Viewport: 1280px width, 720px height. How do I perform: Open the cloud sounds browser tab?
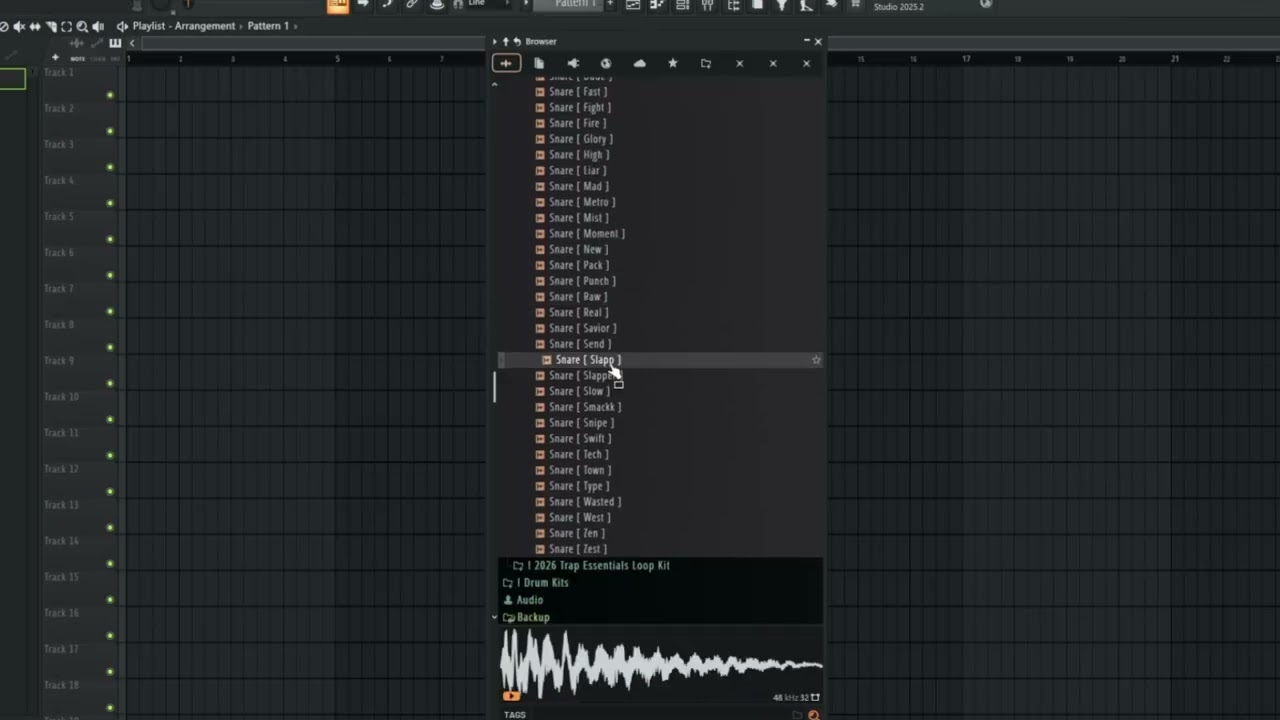click(640, 63)
